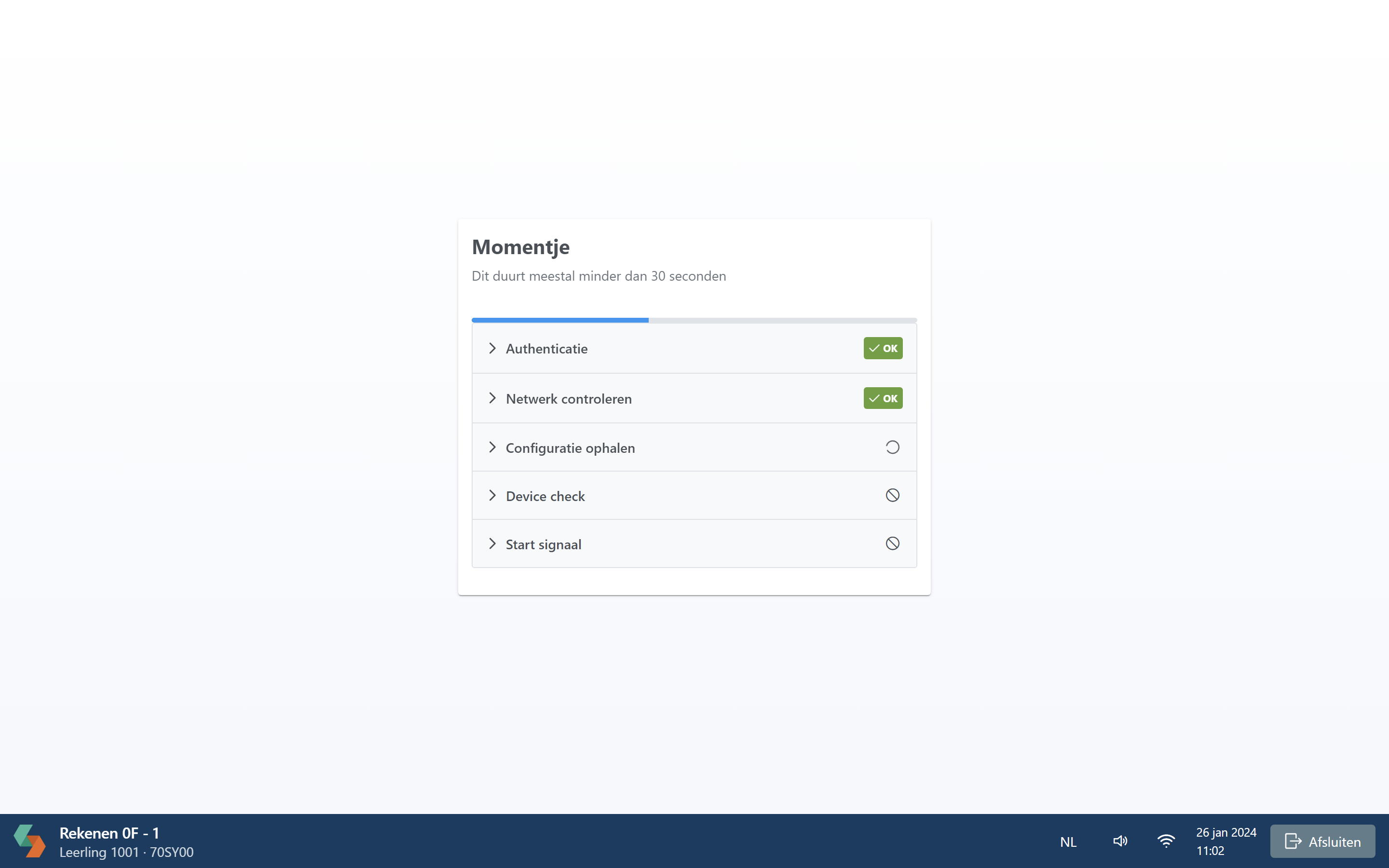Expand the Authenticatie chevron
The height and width of the screenshot is (868, 1389).
492,349
